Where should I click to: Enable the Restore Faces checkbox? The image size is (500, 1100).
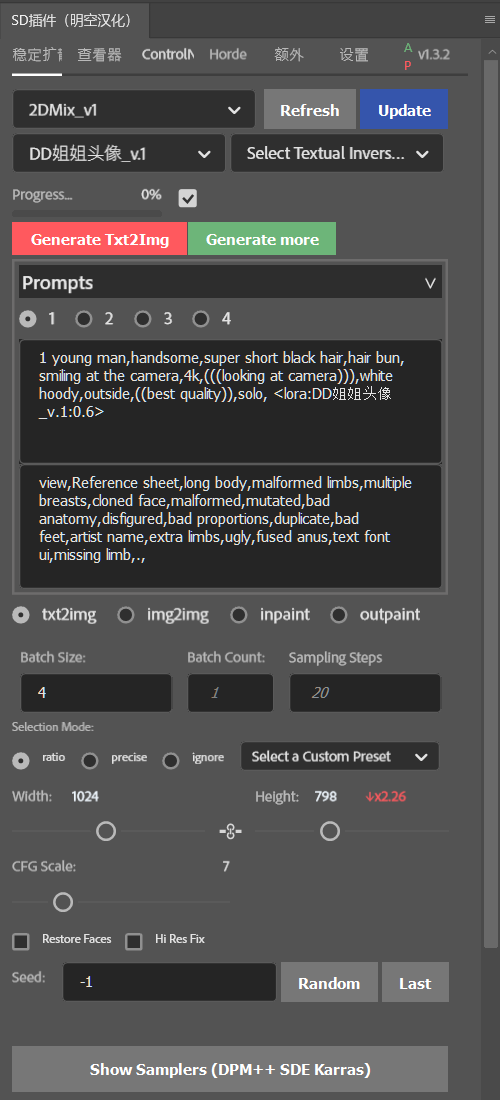click(x=21, y=941)
